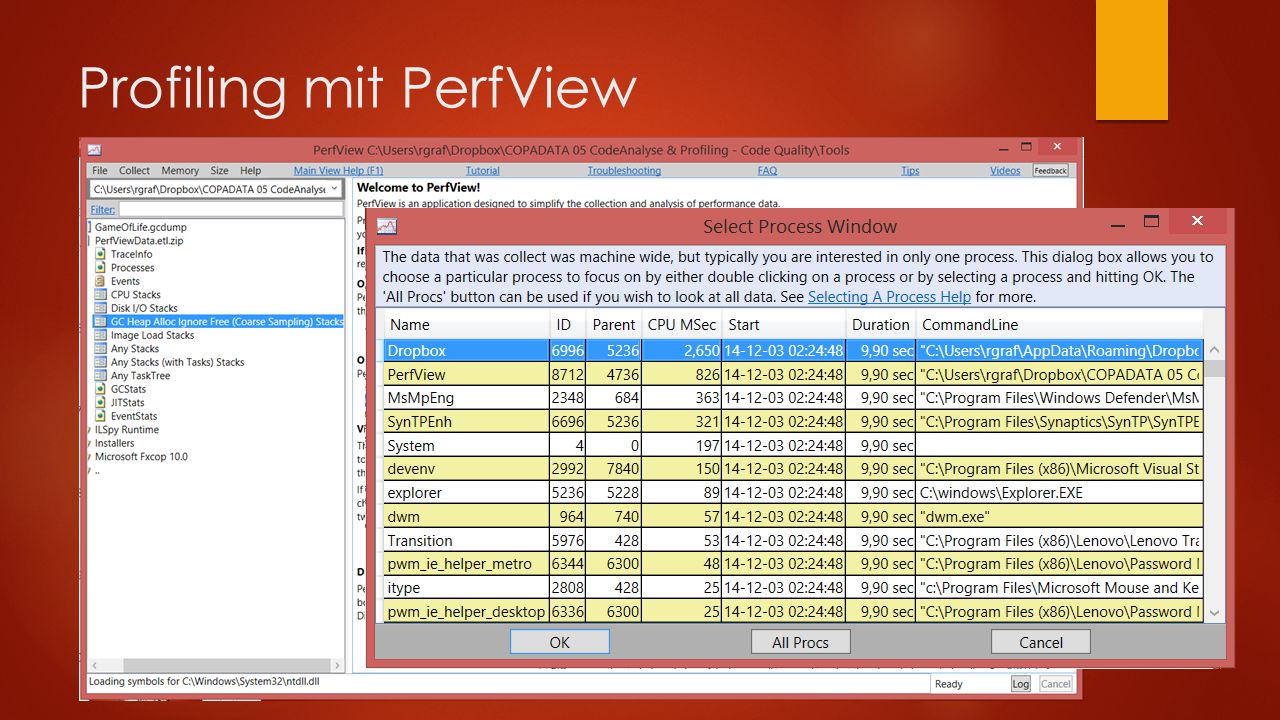The image size is (1280, 720).
Task: Confirm selection with the OK button
Action: coord(559,642)
